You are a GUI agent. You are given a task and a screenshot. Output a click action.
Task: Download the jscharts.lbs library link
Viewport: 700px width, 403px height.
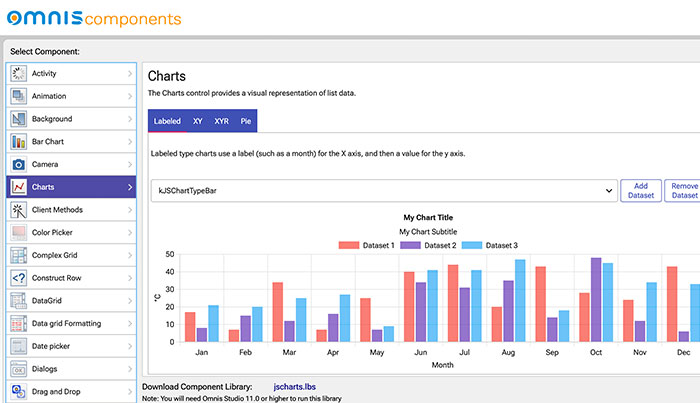[x=296, y=386]
